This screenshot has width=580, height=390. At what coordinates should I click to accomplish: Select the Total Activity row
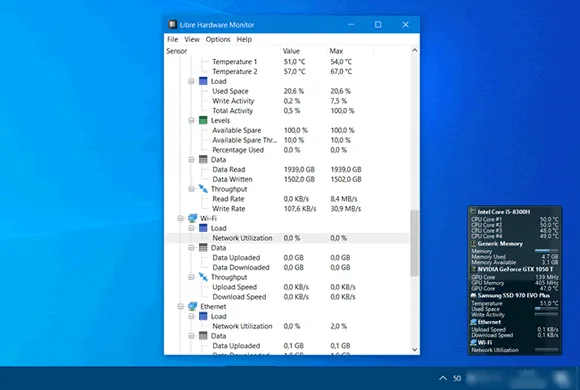[x=287, y=111]
